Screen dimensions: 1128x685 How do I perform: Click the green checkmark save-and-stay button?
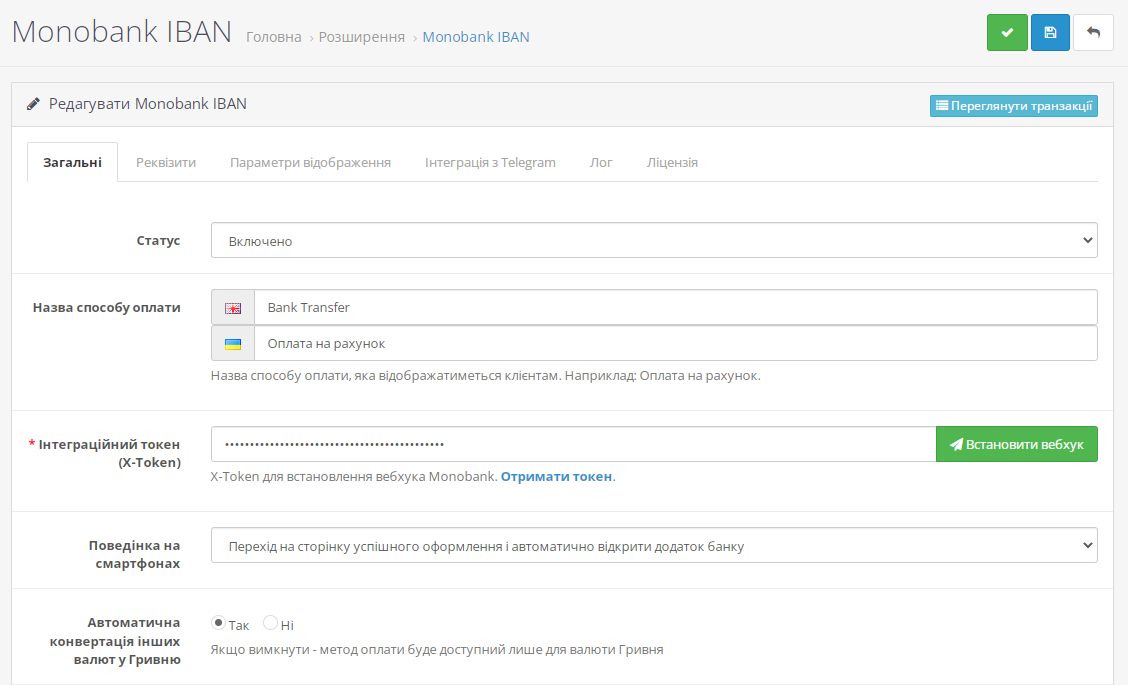[1007, 32]
